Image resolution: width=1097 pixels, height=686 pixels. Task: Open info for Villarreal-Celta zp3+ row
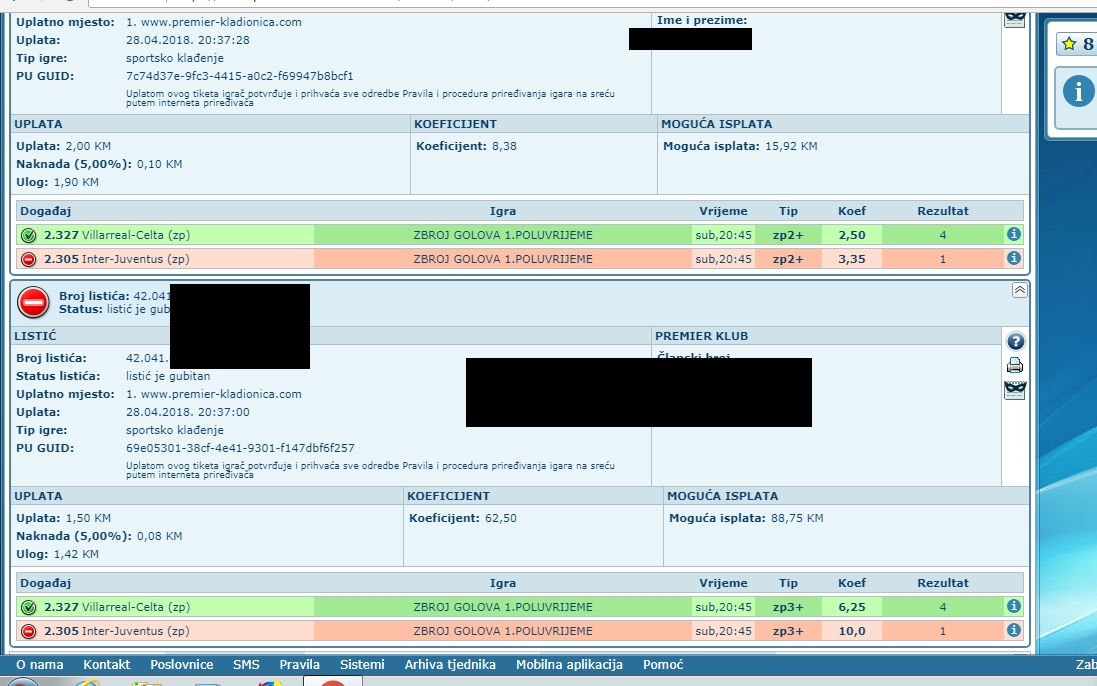pos(1013,606)
